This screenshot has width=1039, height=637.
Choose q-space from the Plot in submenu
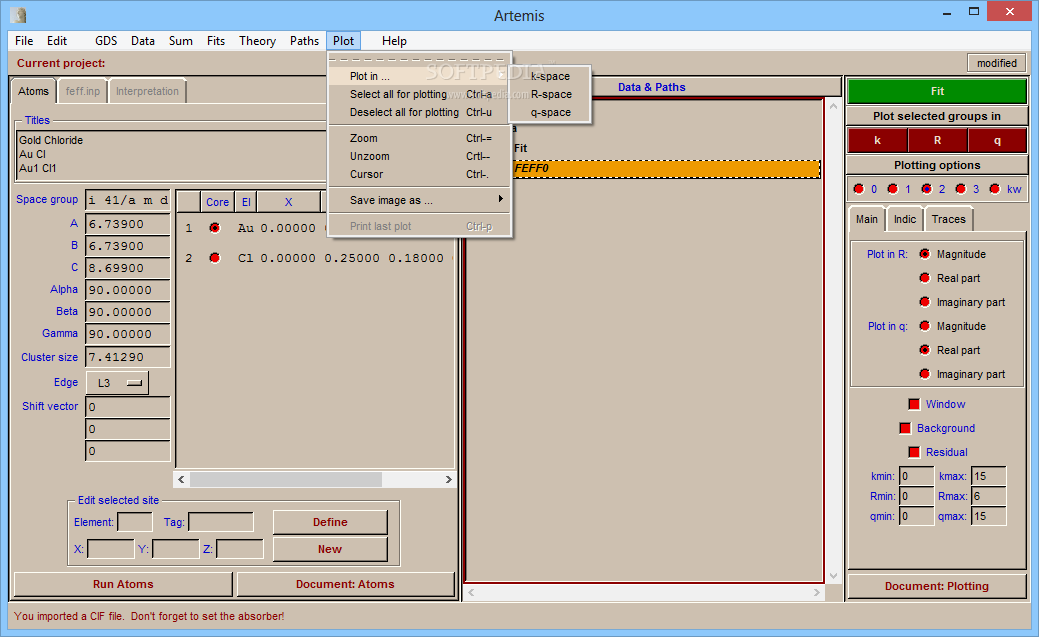(550, 112)
